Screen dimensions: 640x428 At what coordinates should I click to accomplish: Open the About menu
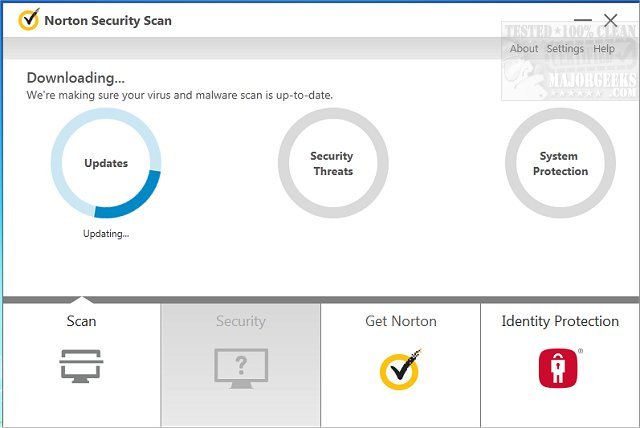point(524,49)
